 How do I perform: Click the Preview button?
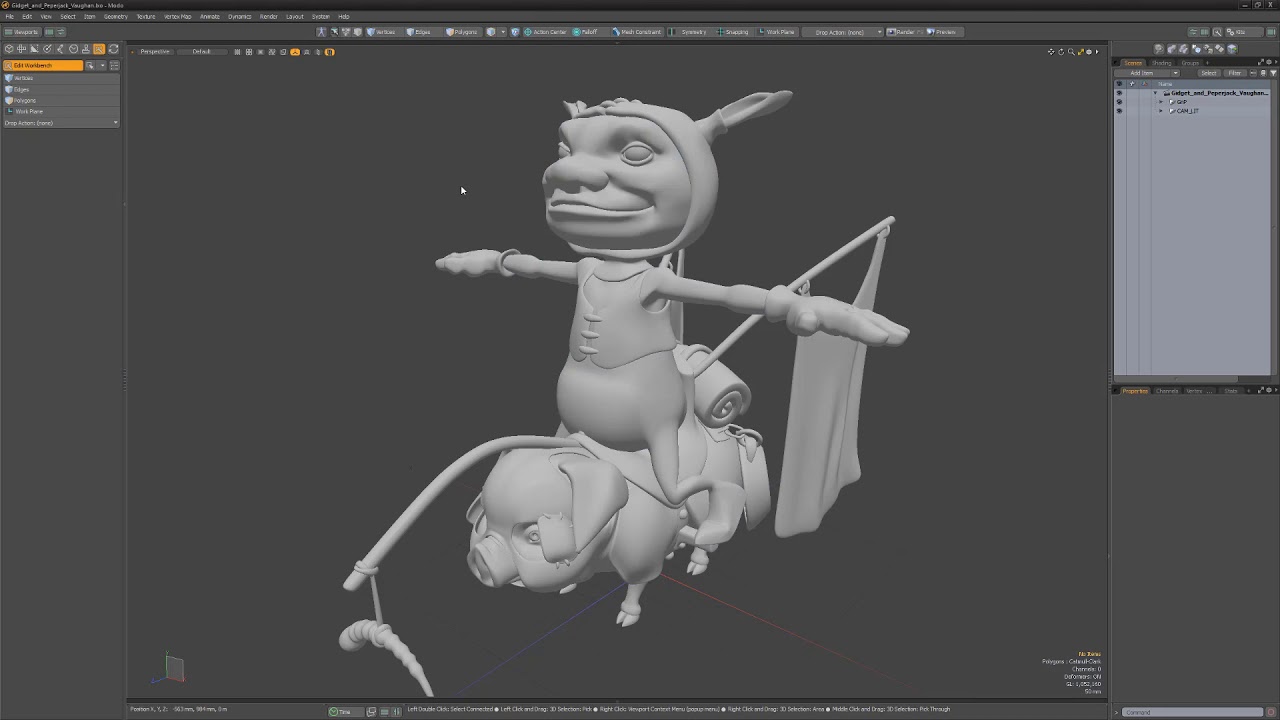point(941,32)
